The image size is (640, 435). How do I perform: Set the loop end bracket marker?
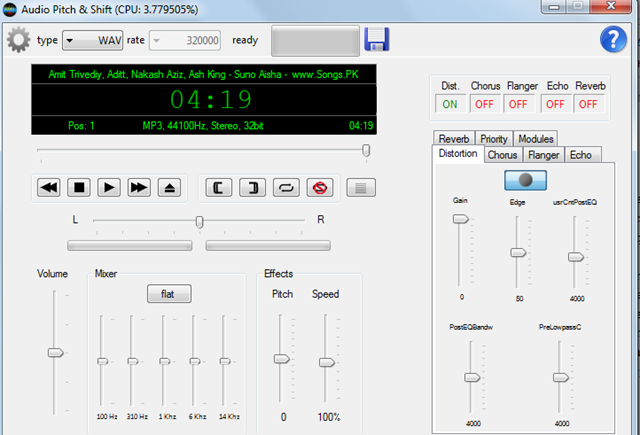[x=255, y=187]
